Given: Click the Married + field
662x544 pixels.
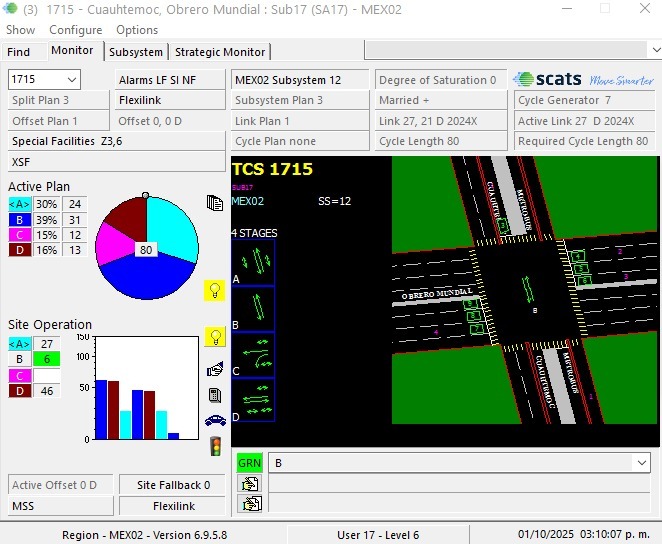Looking at the screenshot, I should 441,100.
